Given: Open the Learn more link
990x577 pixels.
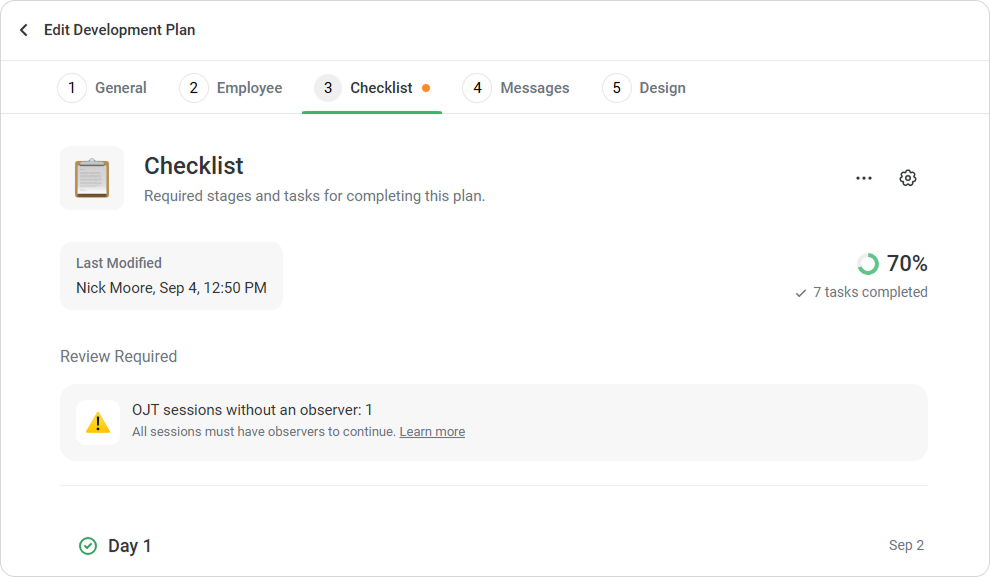Looking at the screenshot, I should pyautogui.click(x=432, y=432).
